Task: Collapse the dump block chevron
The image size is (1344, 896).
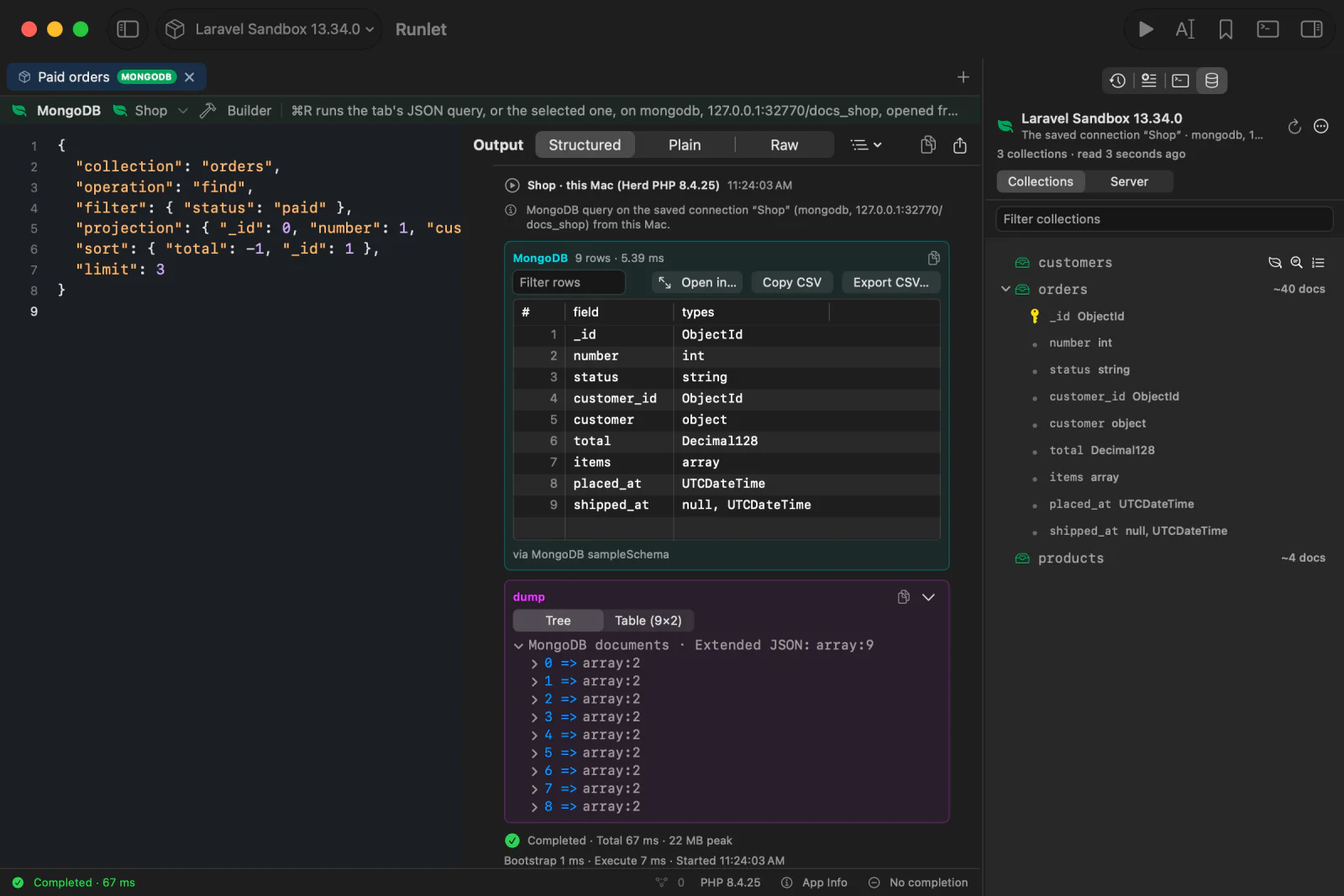Action: (928, 597)
